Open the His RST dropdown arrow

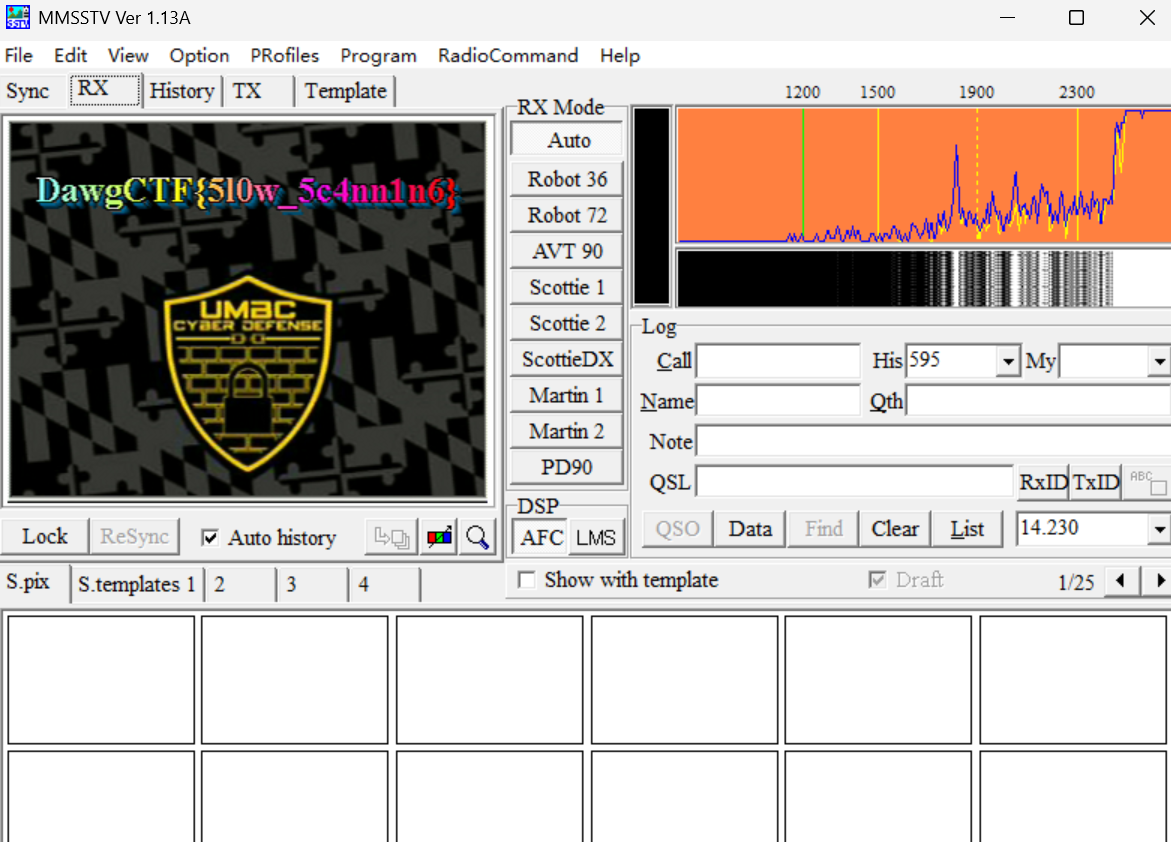pyautogui.click(x=1008, y=362)
